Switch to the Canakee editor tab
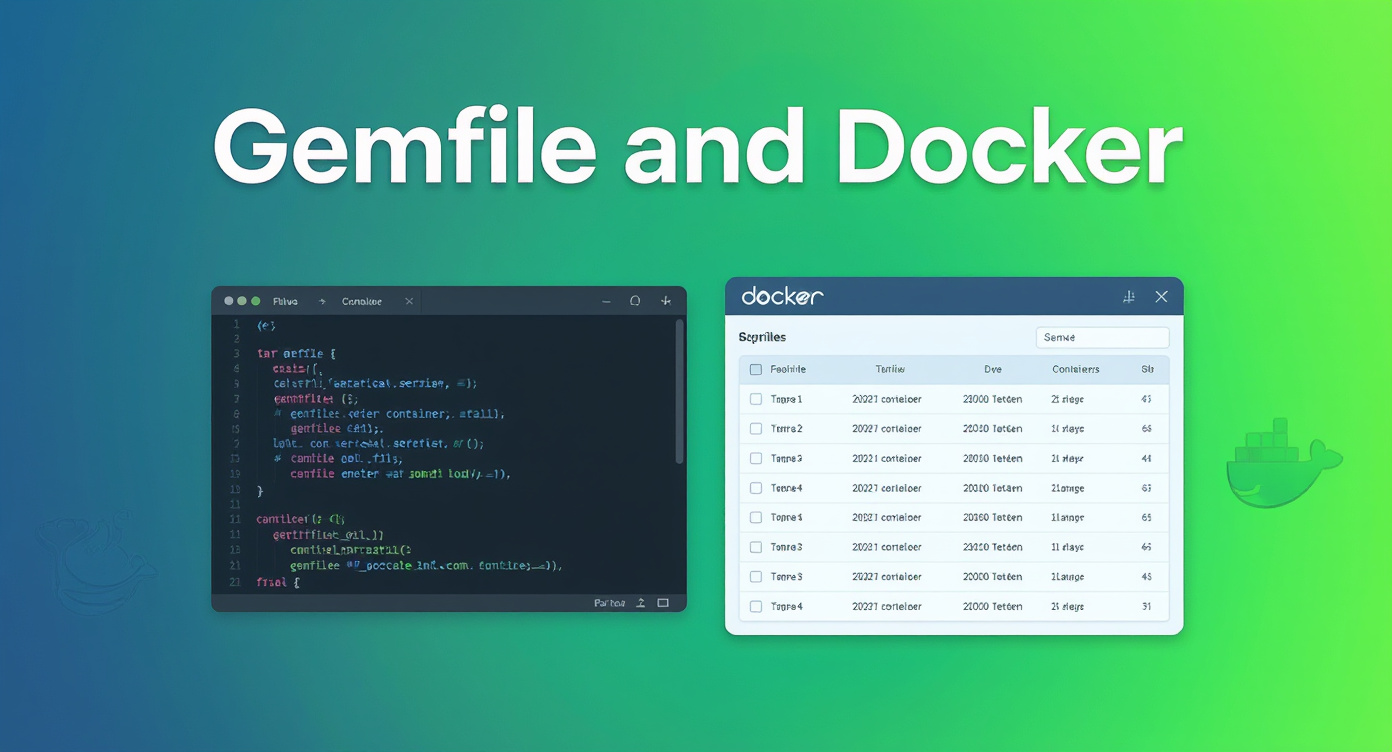 tap(362, 301)
